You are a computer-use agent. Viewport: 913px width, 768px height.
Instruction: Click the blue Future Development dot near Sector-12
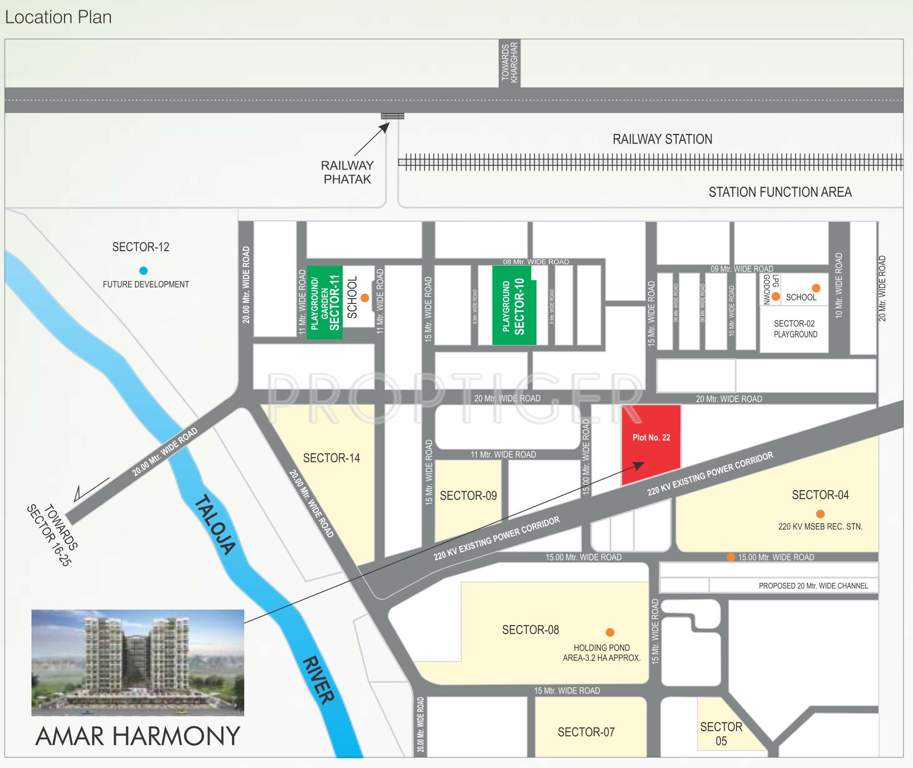(142, 269)
